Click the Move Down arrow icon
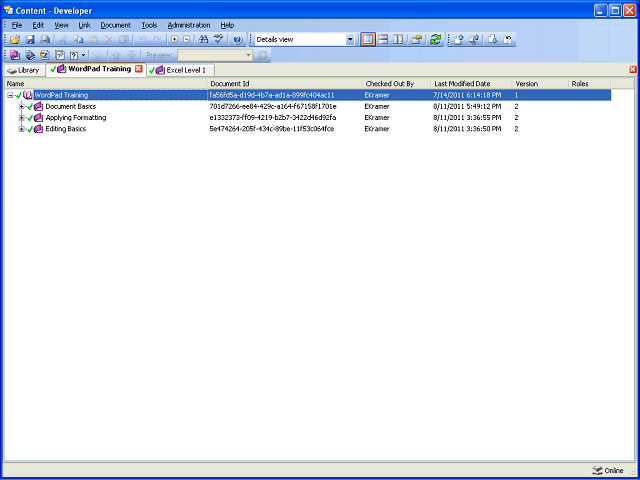The image size is (640, 480). pyautogui.click(x=131, y=55)
